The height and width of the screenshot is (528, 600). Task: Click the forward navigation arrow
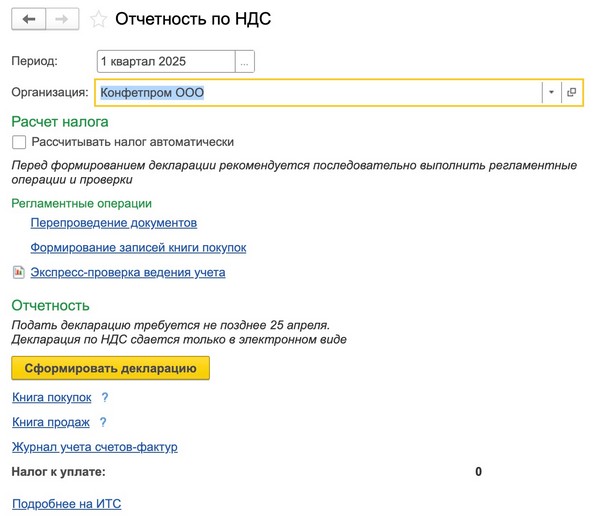(61, 19)
